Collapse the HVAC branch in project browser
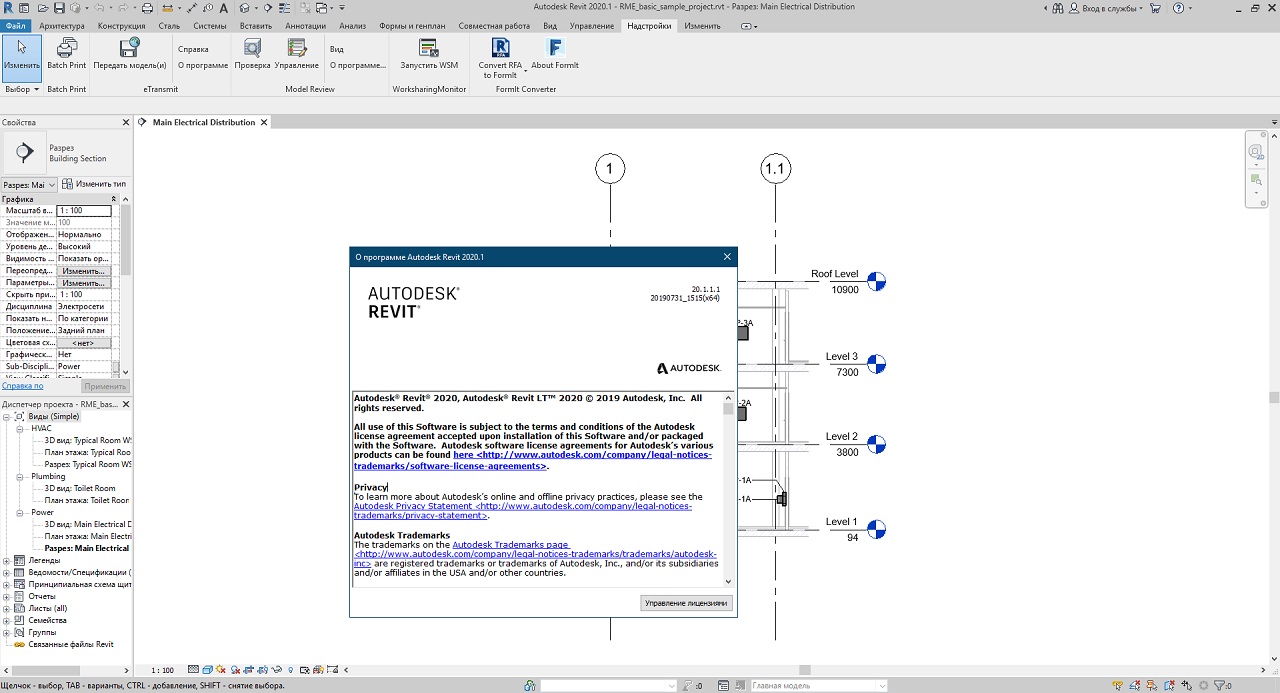 (20, 429)
